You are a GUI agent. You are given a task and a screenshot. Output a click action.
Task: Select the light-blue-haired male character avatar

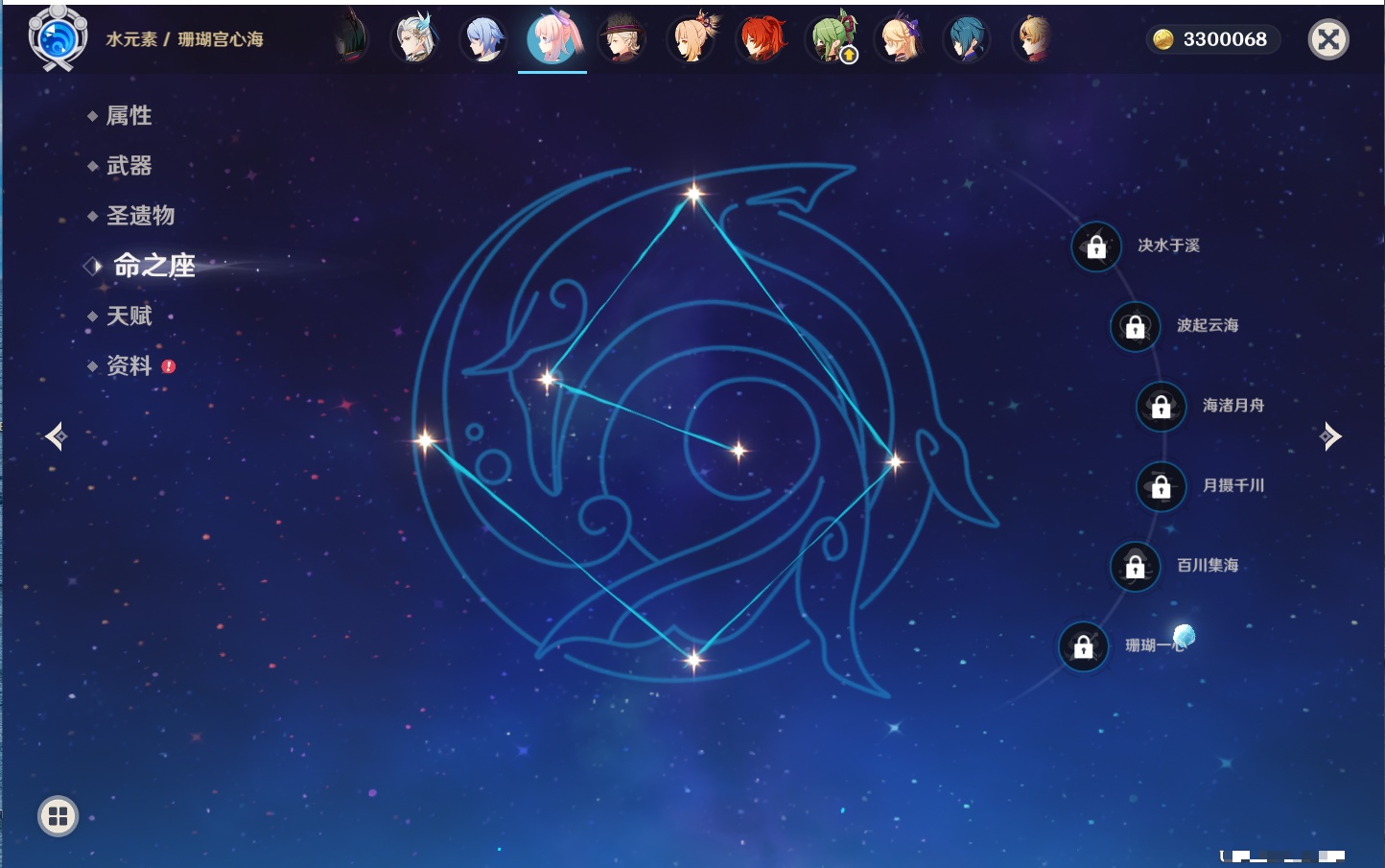484,38
